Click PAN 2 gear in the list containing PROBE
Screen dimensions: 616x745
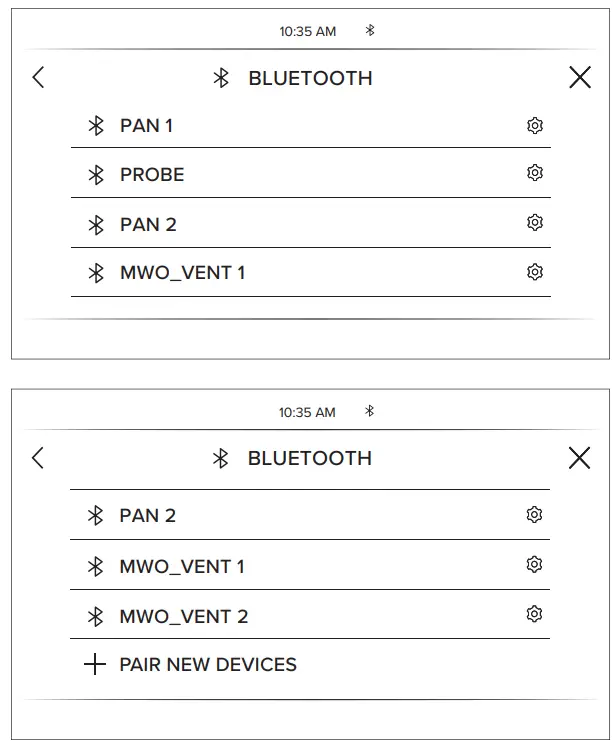pyautogui.click(x=535, y=222)
